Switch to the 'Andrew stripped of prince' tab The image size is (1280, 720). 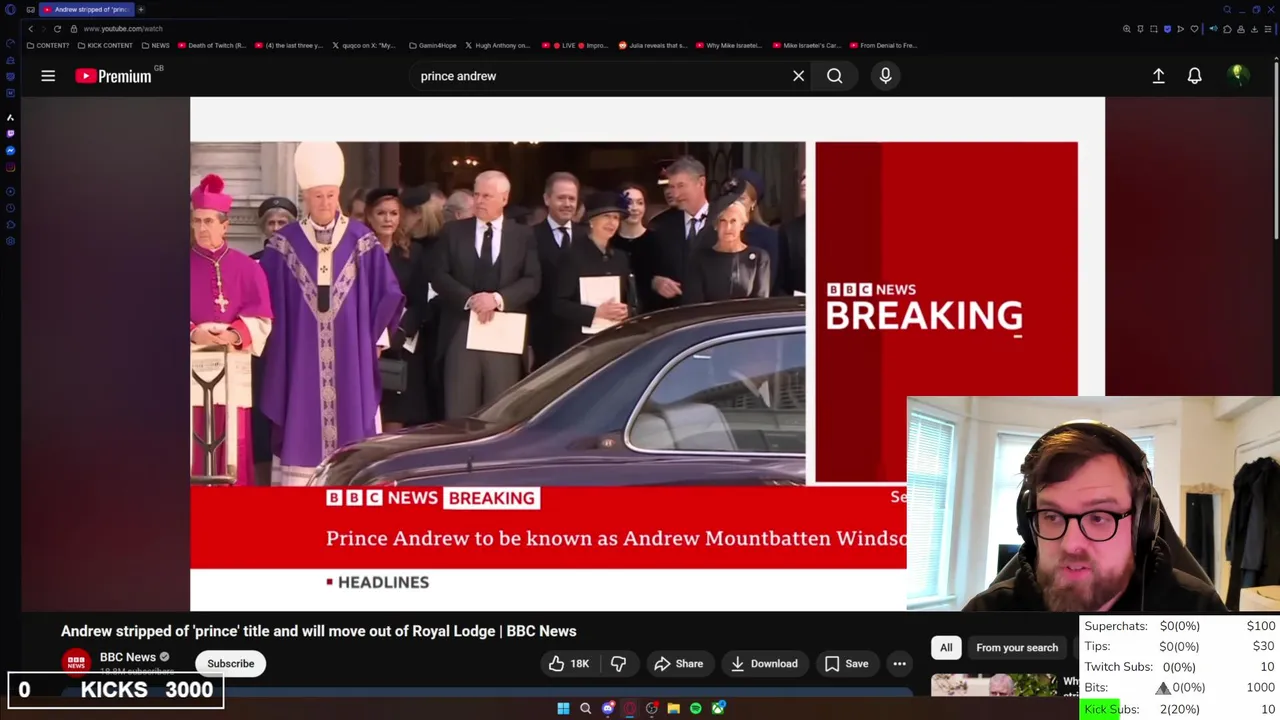pos(87,10)
